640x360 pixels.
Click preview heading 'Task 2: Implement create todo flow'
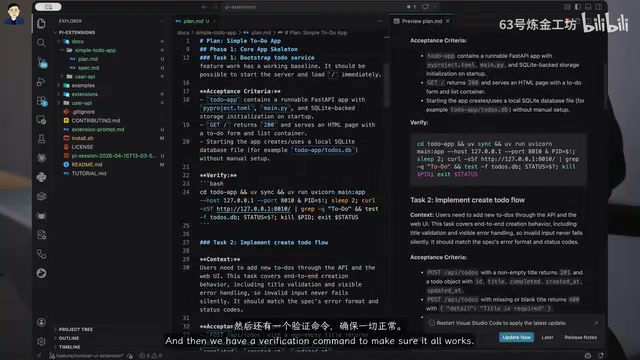pyautogui.click(x=467, y=200)
